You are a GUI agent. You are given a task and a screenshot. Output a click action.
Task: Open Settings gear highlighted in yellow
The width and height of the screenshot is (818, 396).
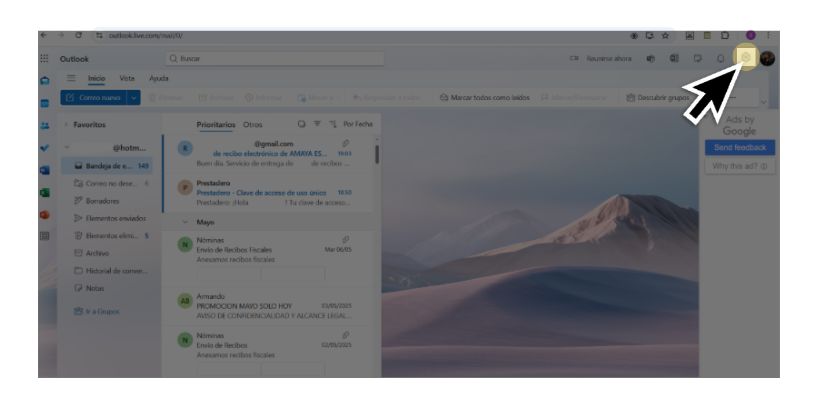[x=746, y=58]
